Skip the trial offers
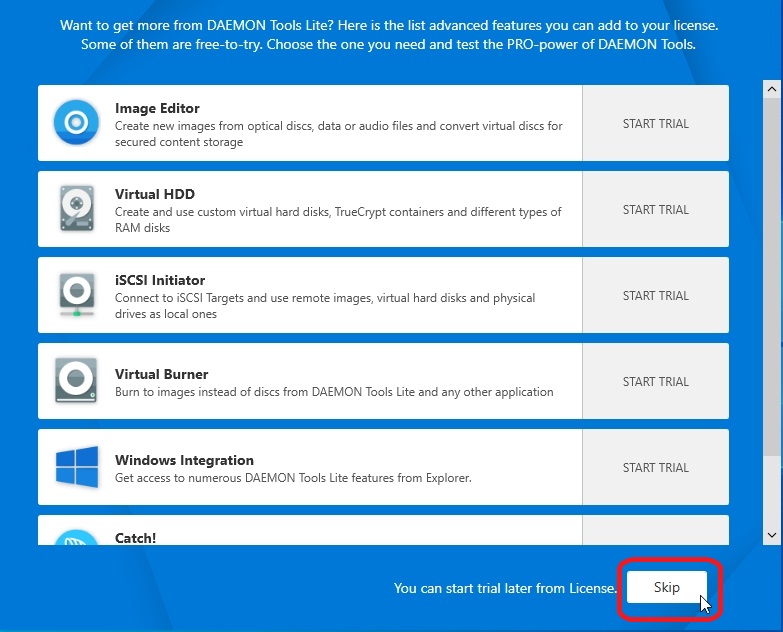Screen dimensions: 783x632 click(x=667, y=587)
